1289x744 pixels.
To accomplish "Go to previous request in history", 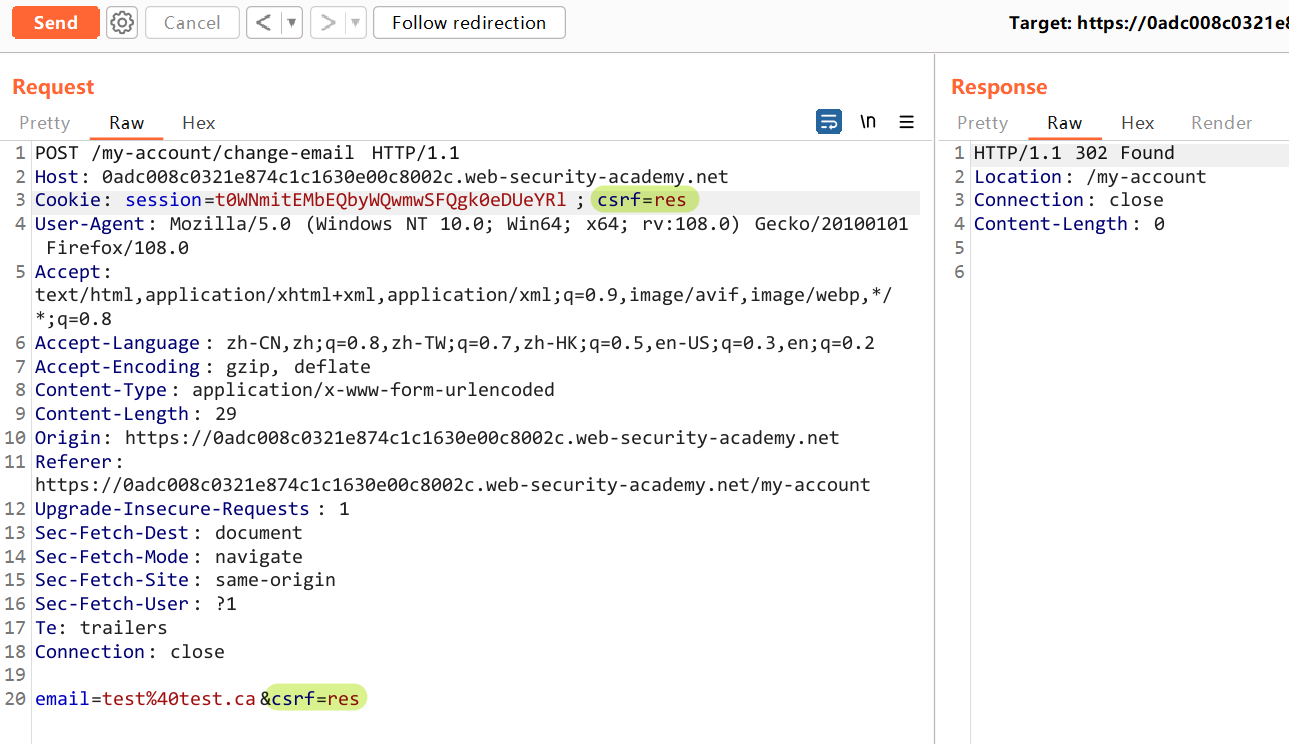I will [x=264, y=22].
